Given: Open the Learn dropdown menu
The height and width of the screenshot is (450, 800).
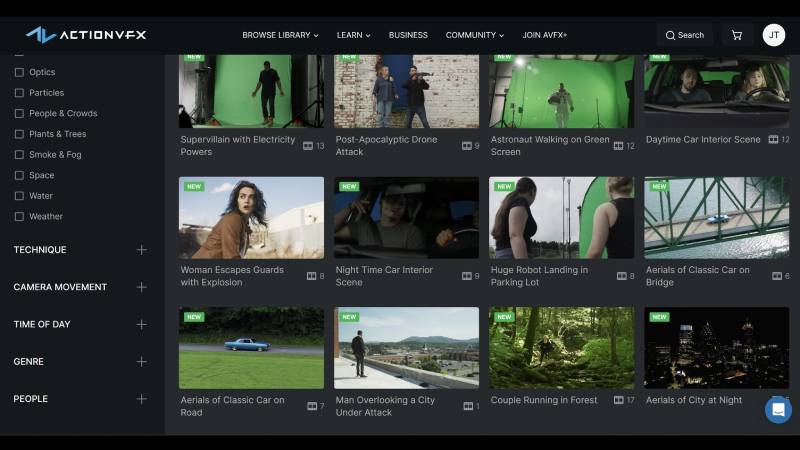Looking at the screenshot, I should point(353,35).
